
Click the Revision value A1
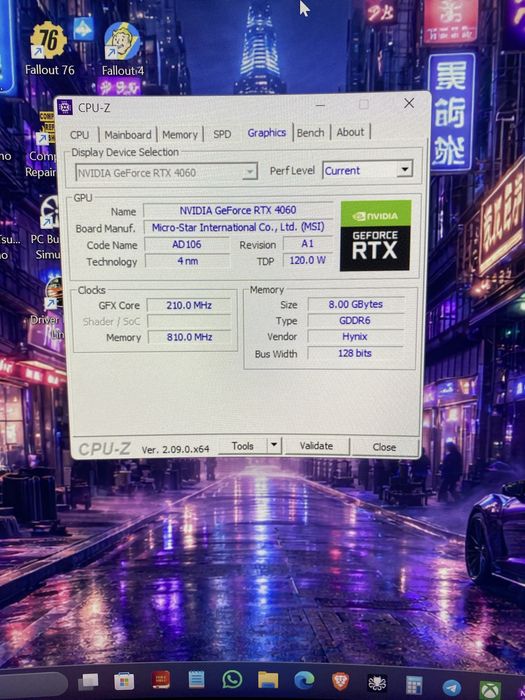tap(308, 244)
